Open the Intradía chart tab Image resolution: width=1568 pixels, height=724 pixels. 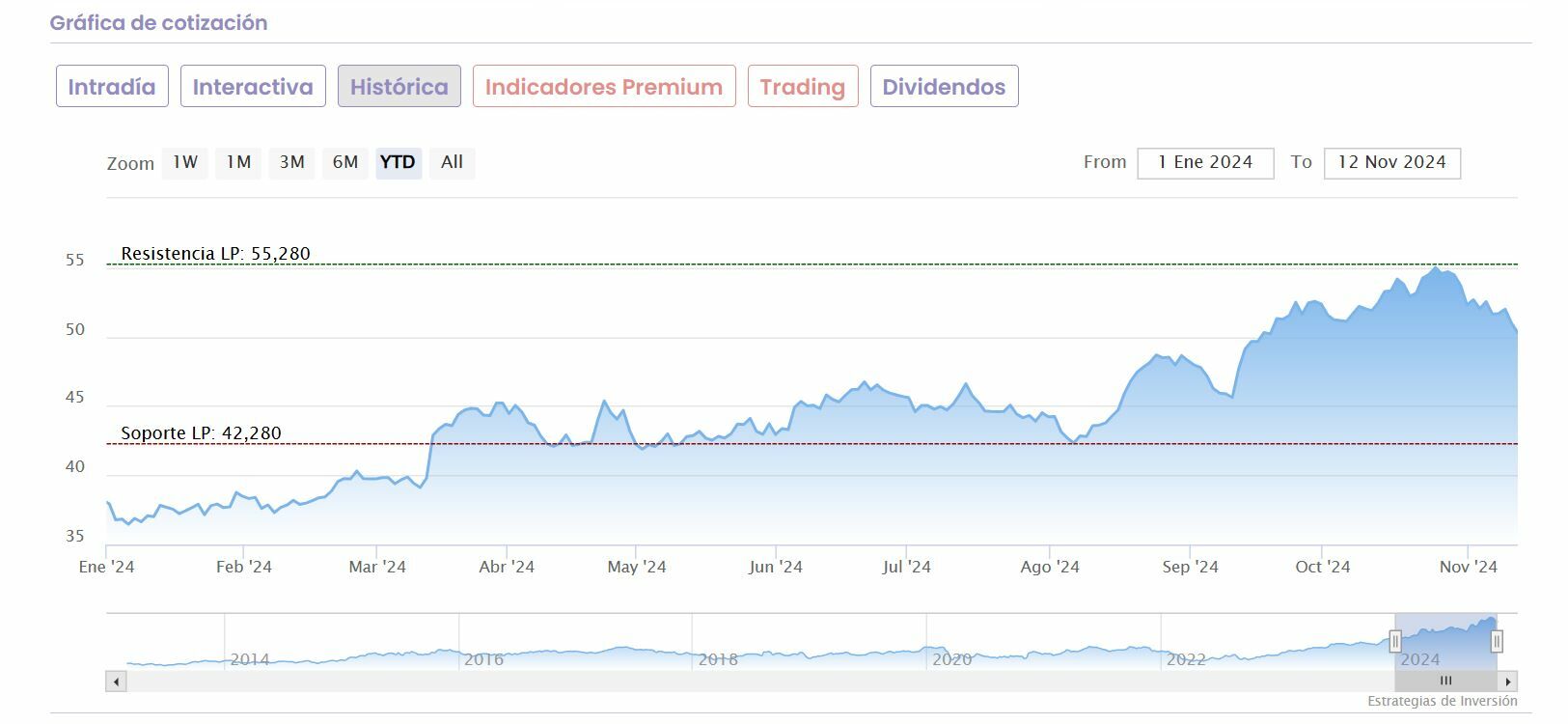[112, 87]
